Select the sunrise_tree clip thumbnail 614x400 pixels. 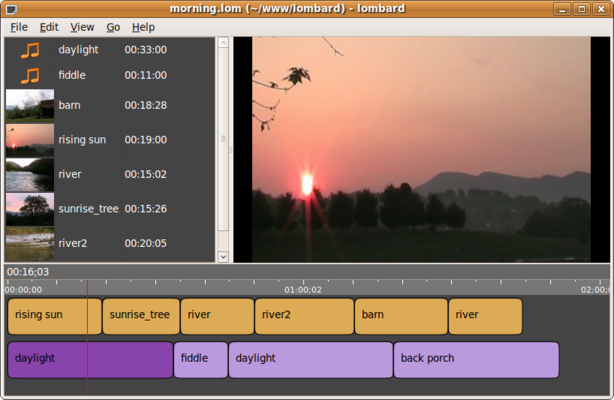[30, 209]
